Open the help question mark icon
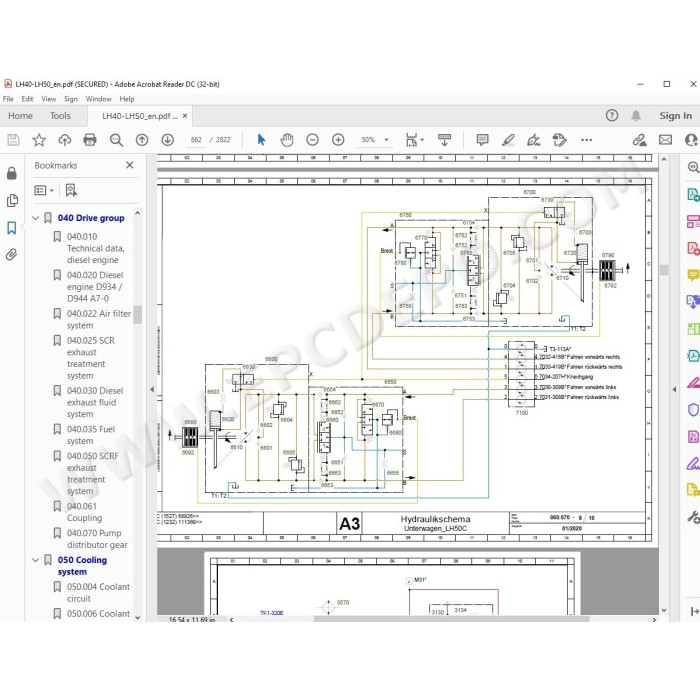The image size is (700, 700). point(612,116)
